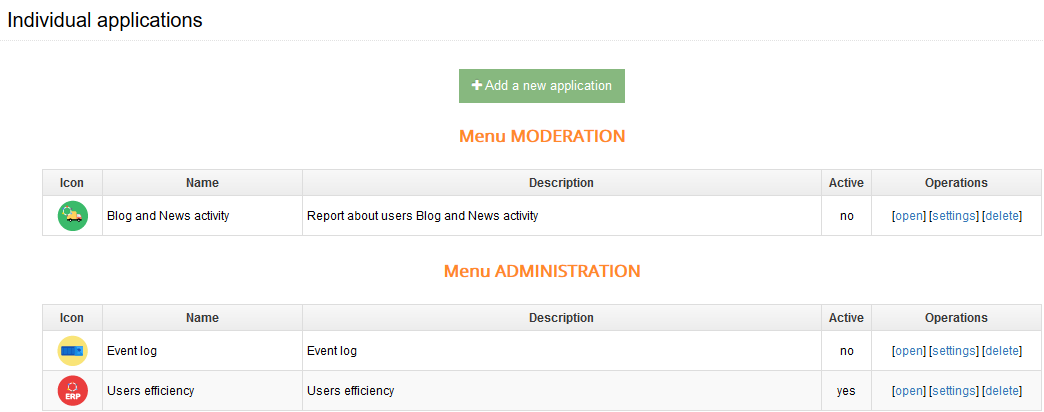Screen dimensions: 1044x412
Task: Open settings for Event log
Action: [954, 351]
